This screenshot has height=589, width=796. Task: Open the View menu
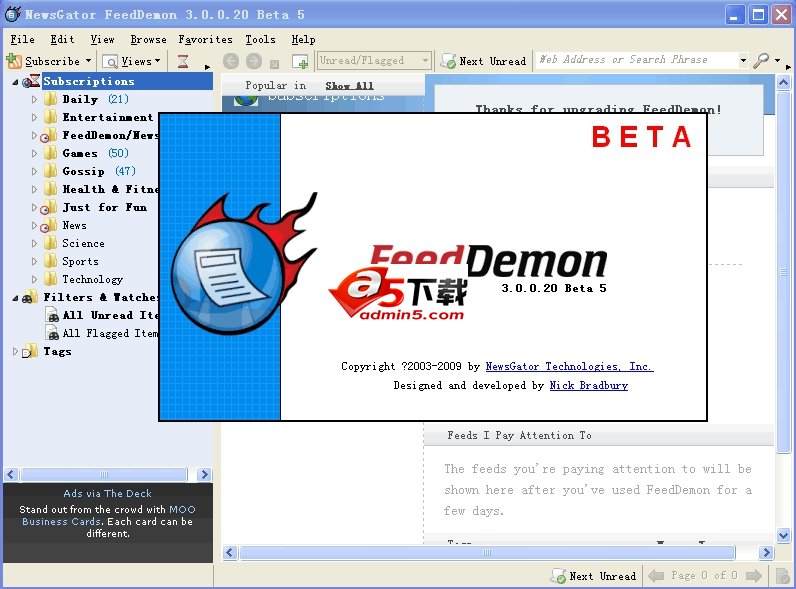pyautogui.click(x=102, y=39)
